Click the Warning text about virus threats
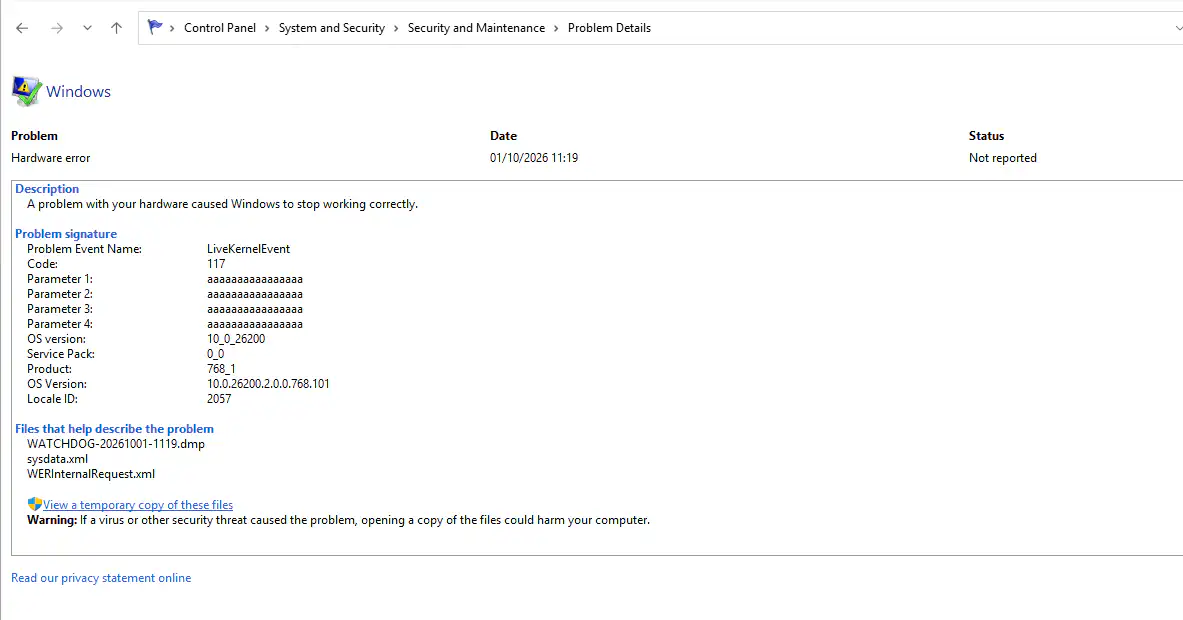 [338, 520]
